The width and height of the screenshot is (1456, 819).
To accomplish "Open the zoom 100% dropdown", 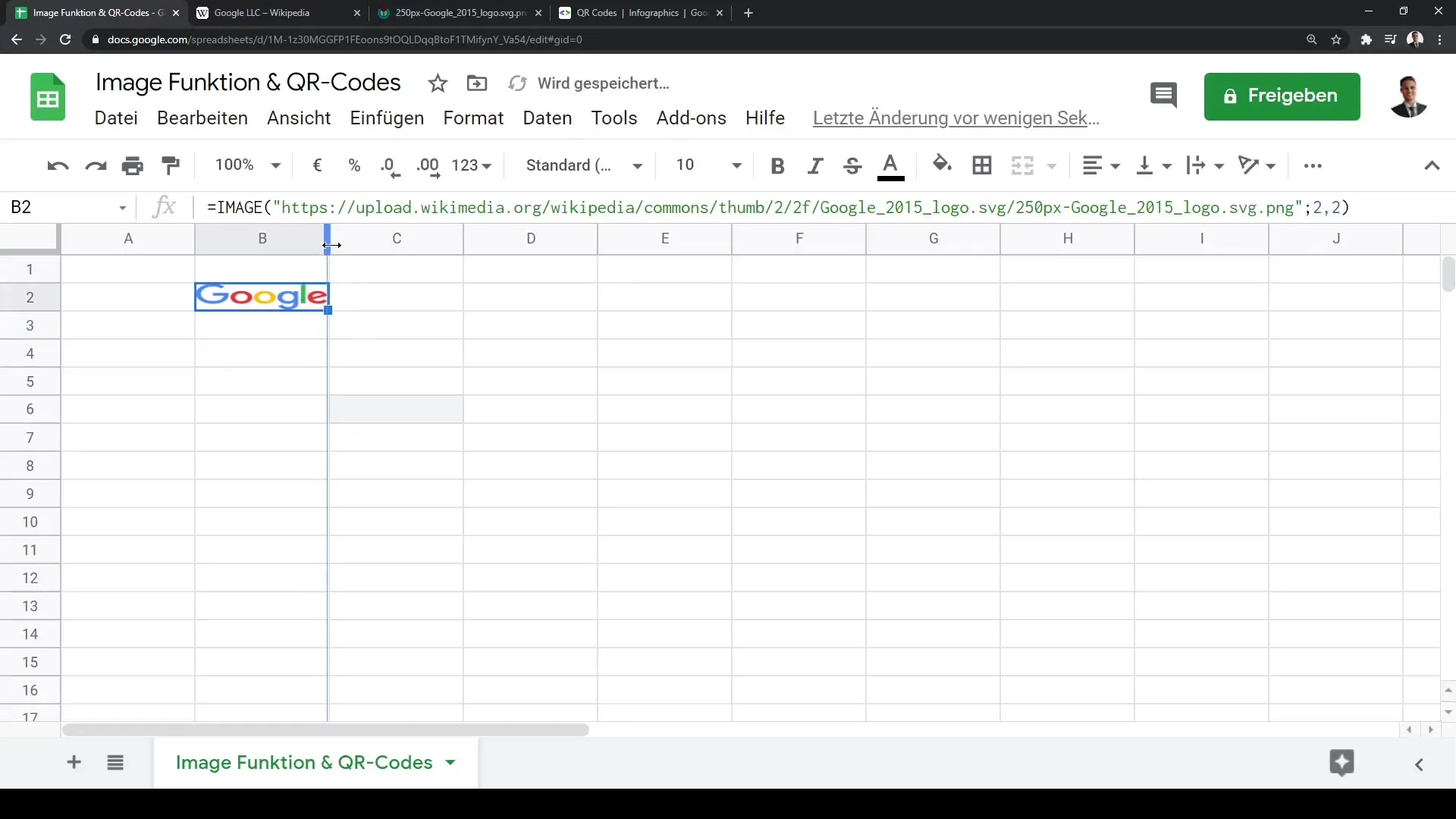I will click(x=248, y=165).
